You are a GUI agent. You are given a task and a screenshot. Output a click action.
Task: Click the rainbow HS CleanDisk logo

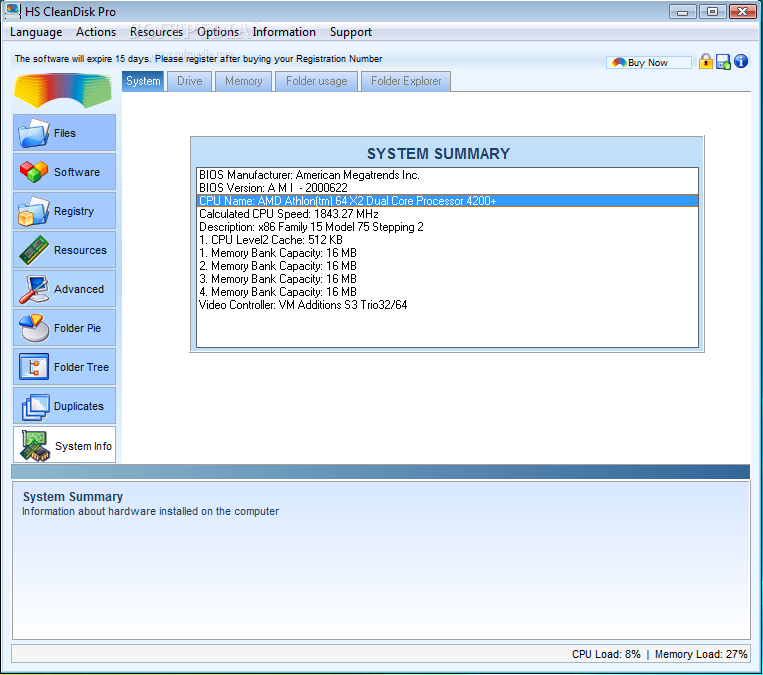pos(63,91)
